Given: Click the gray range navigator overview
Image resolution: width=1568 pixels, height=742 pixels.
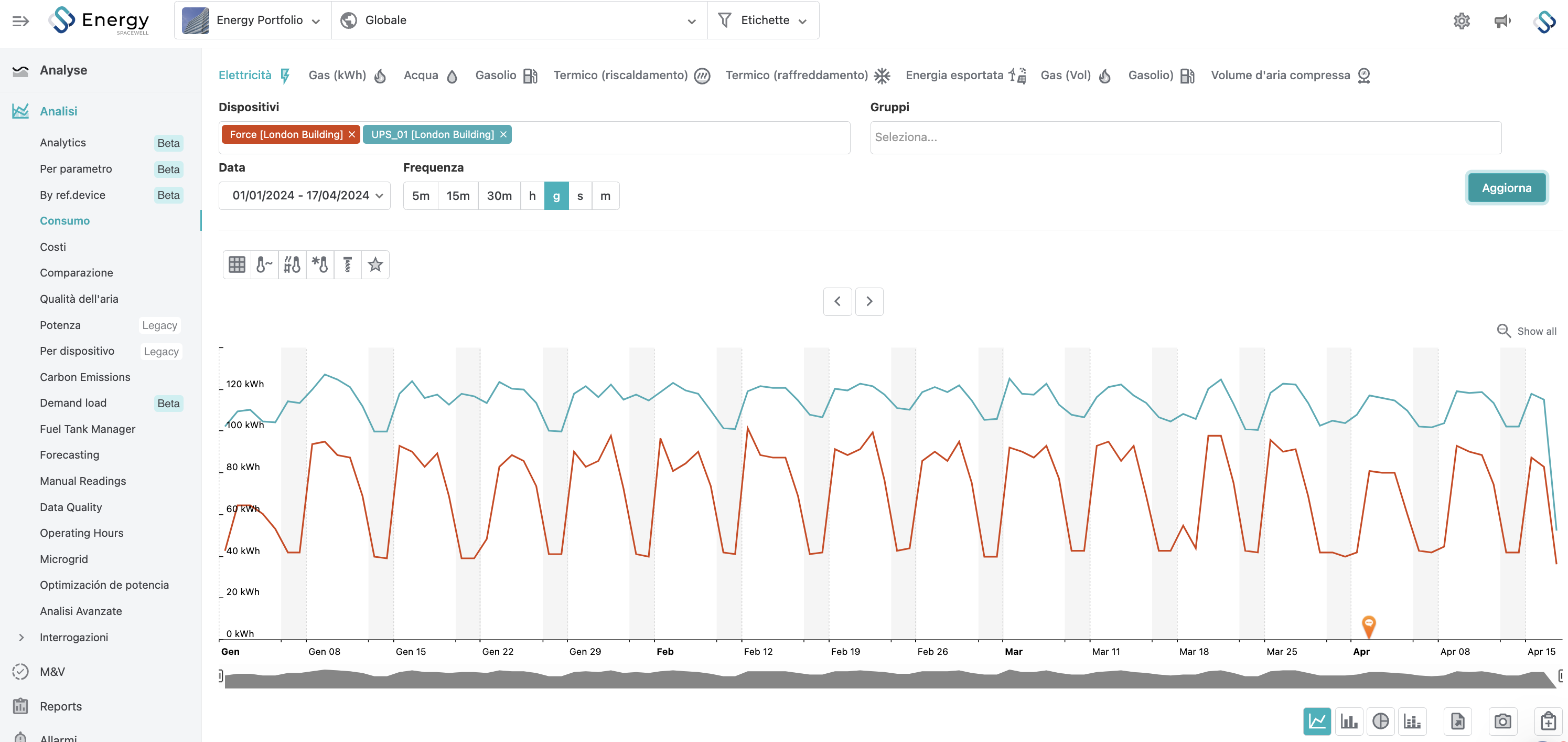Looking at the screenshot, I should [x=890, y=679].
